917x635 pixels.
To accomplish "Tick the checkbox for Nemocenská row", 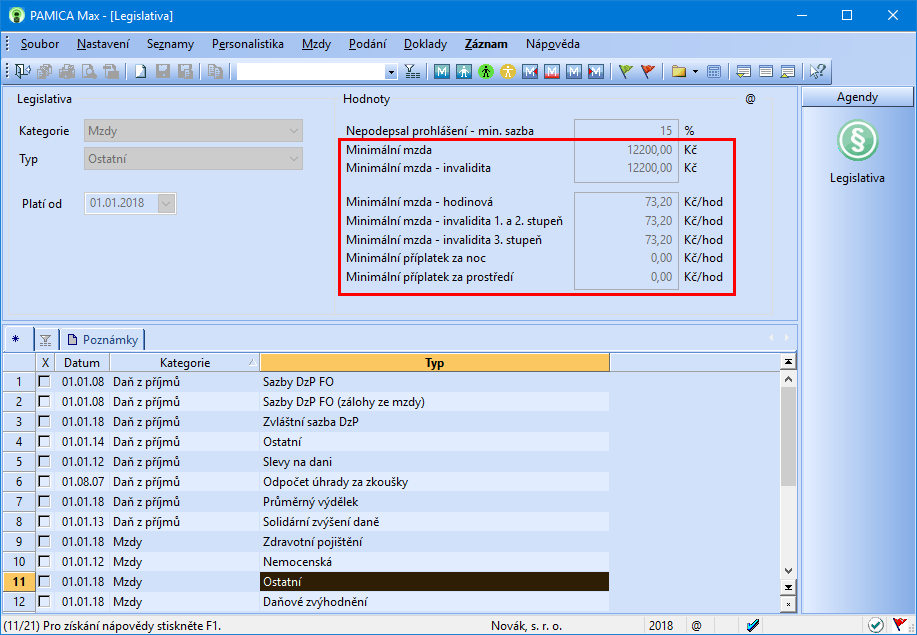I will (44, 562).
